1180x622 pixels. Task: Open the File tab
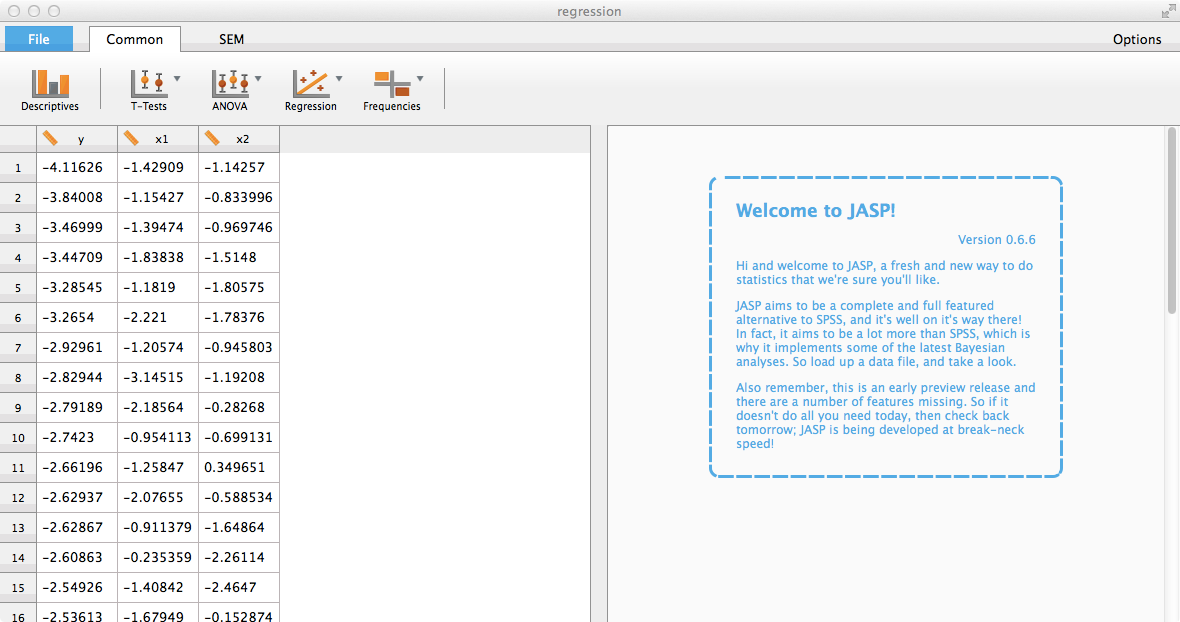click(x=39, y=39)
